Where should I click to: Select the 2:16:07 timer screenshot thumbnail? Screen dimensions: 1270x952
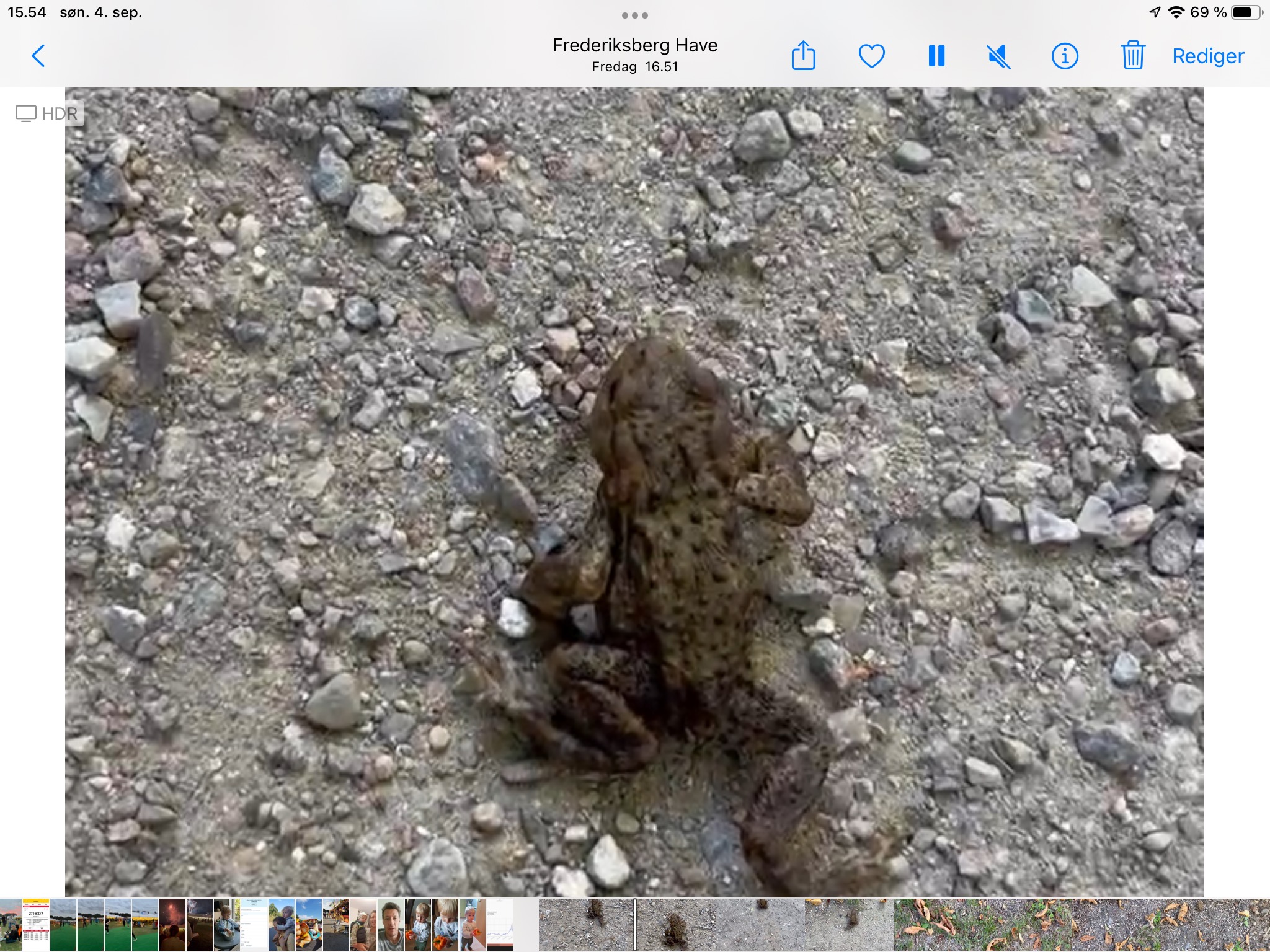pos(35,924)
